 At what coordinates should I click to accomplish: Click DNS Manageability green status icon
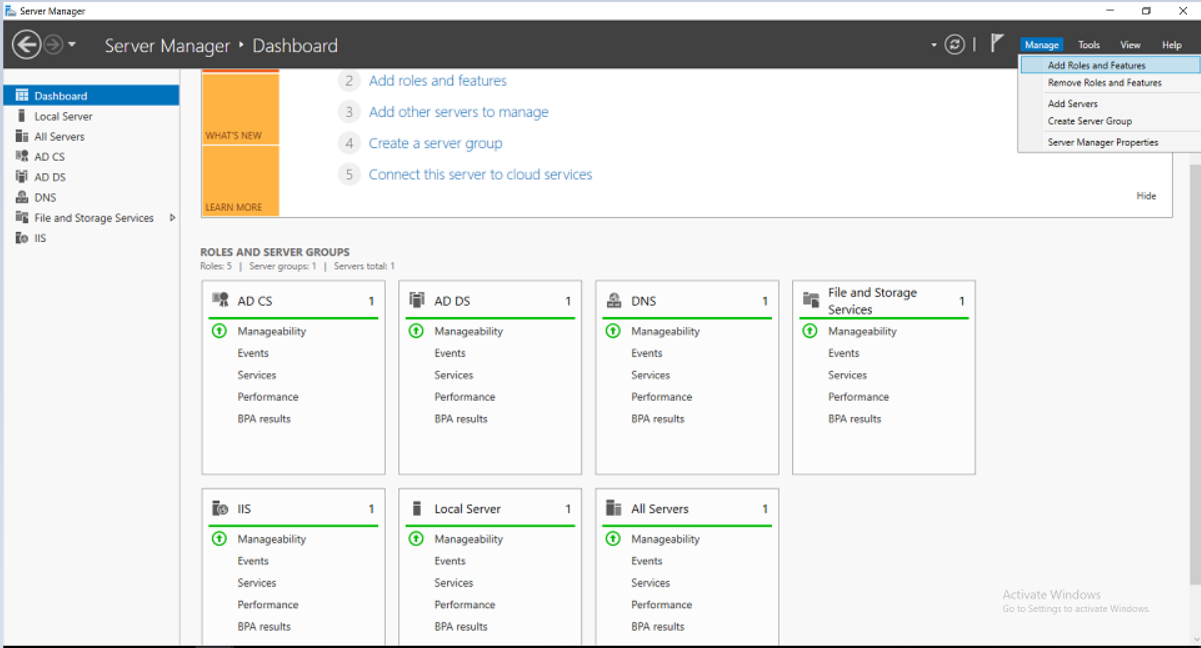(613, 331)
